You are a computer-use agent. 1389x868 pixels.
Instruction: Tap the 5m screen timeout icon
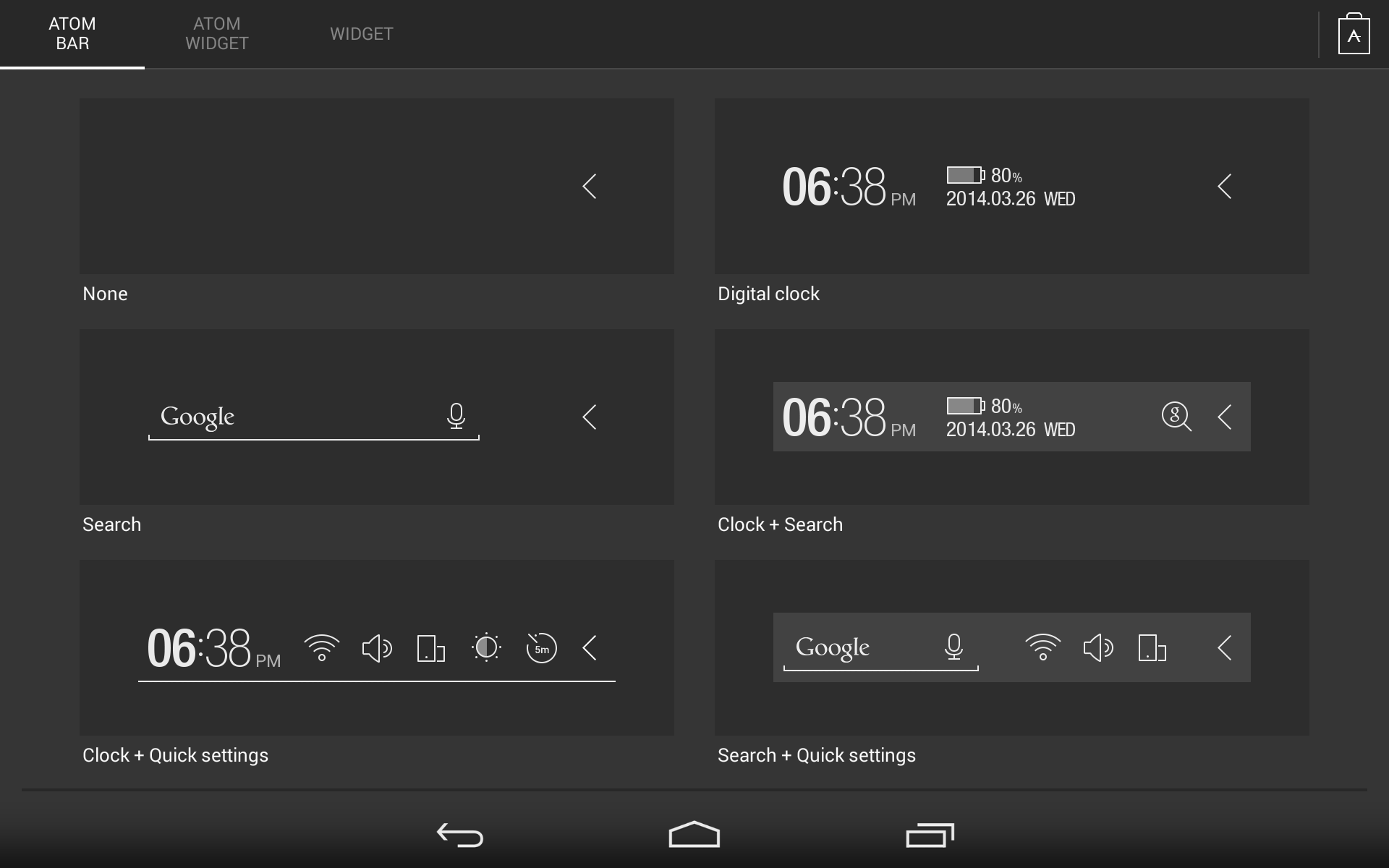(x=541, y=648)
